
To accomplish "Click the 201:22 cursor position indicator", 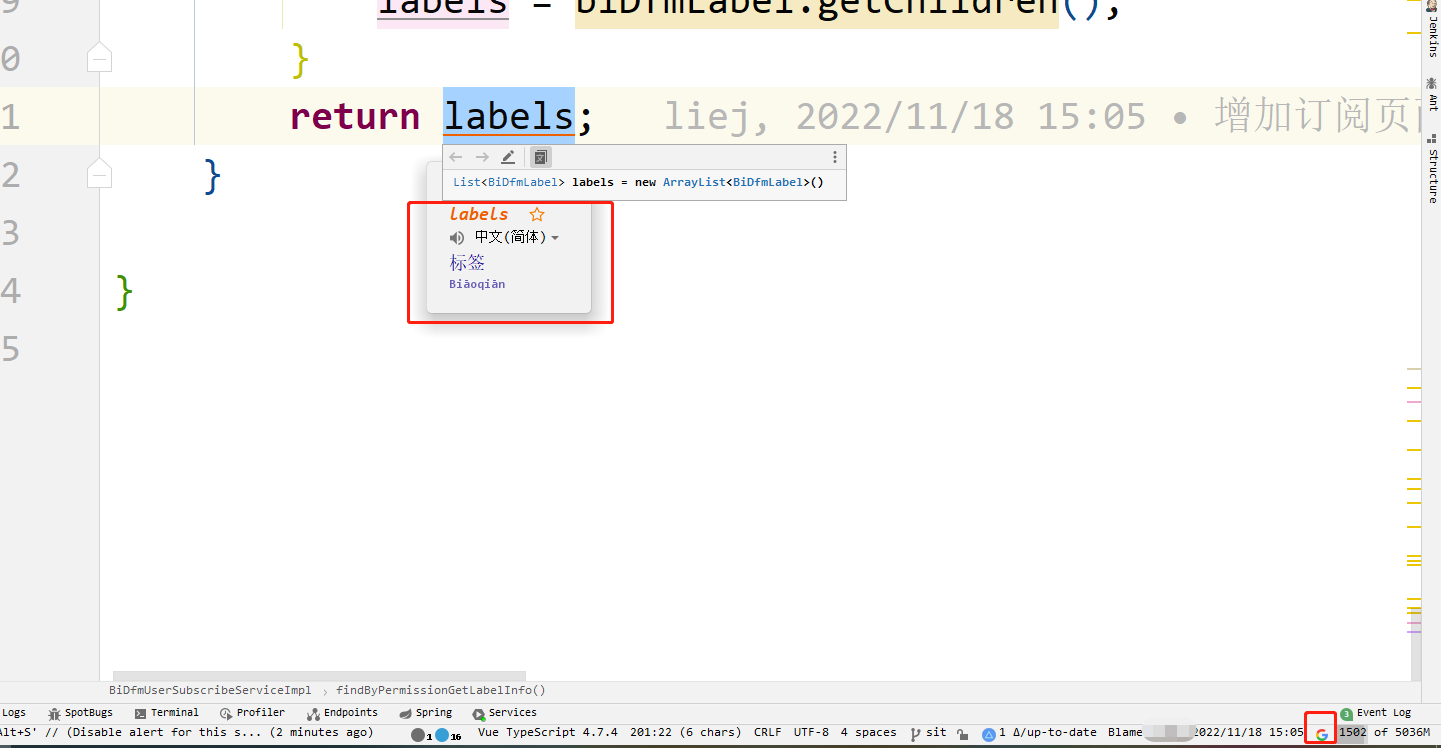I will click(686, 733).
